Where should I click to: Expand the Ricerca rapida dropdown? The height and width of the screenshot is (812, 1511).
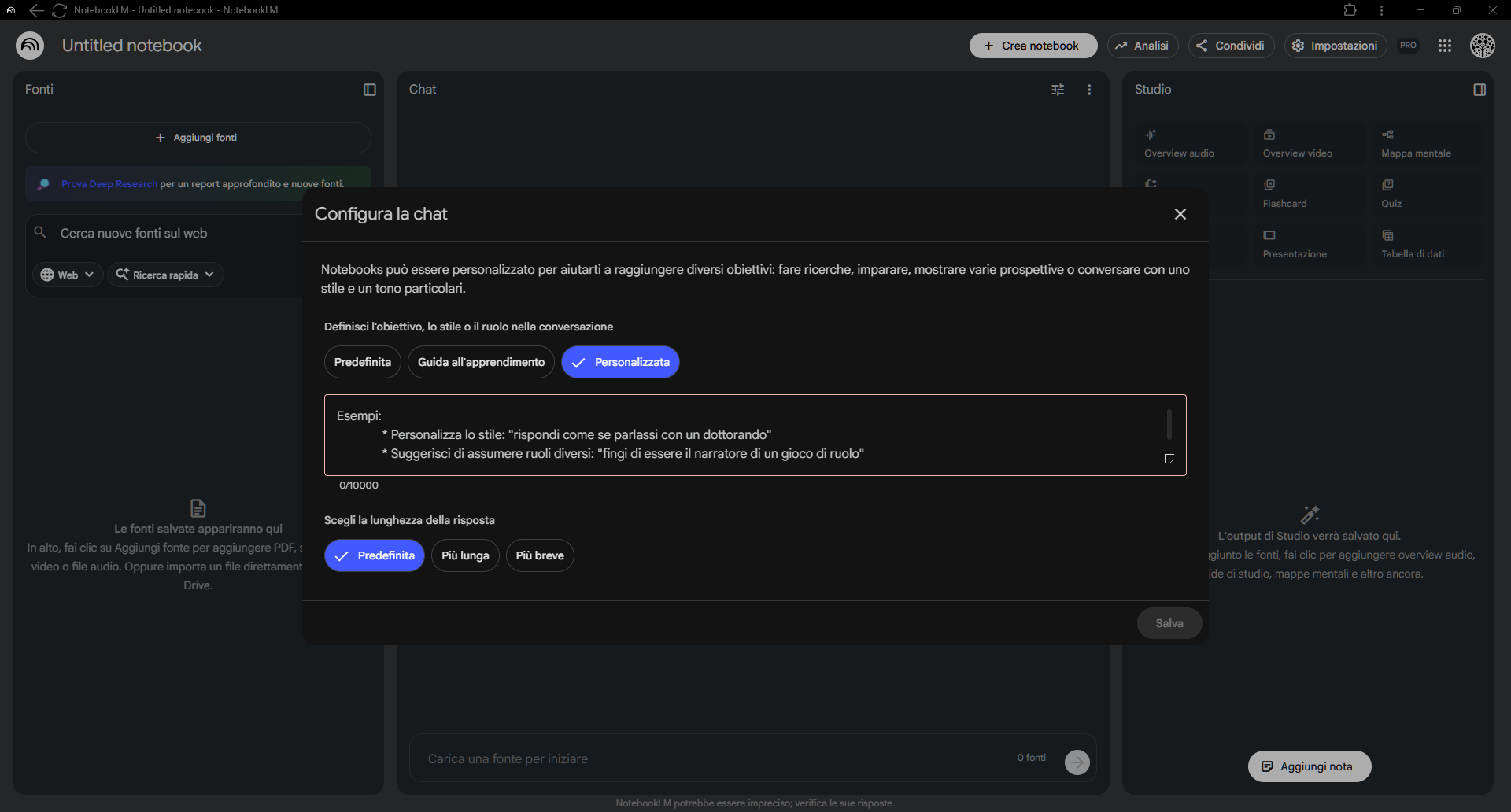click(x=165, y=275)
